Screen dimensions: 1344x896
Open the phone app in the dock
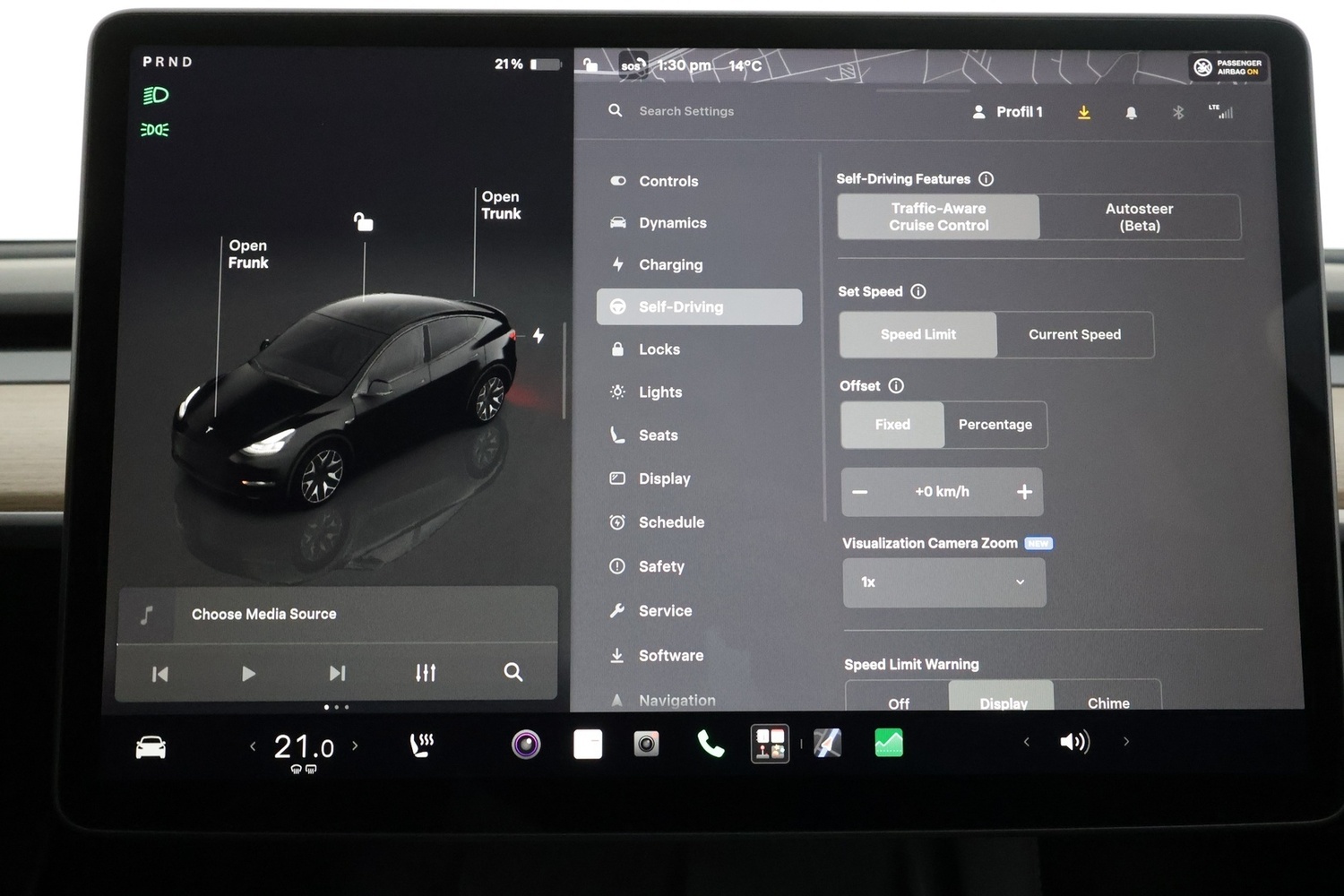[x=711, y=744]
